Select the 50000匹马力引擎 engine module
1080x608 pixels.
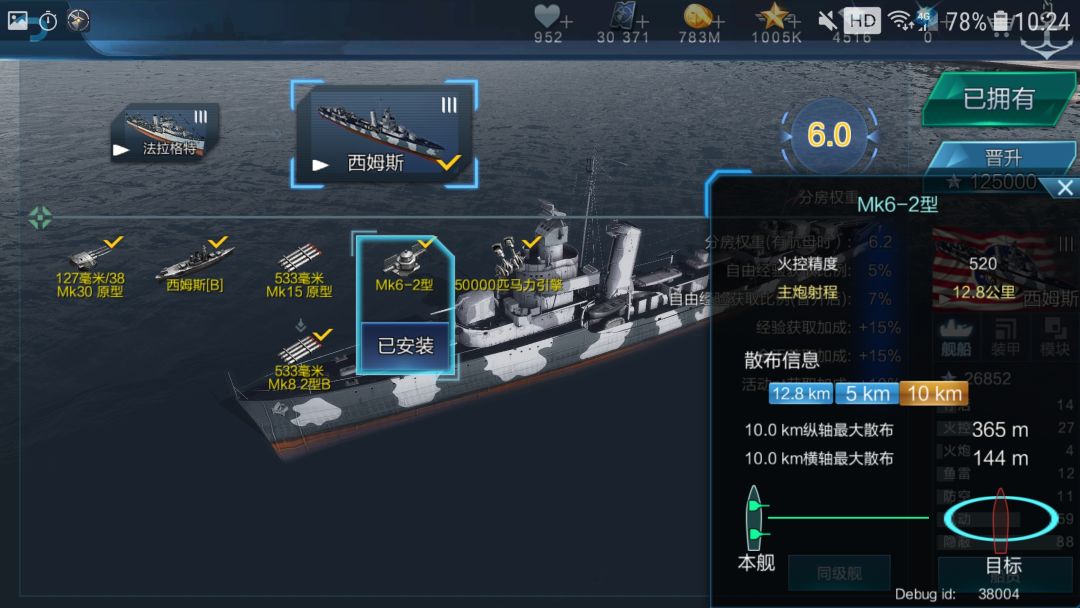pos(509,265)
